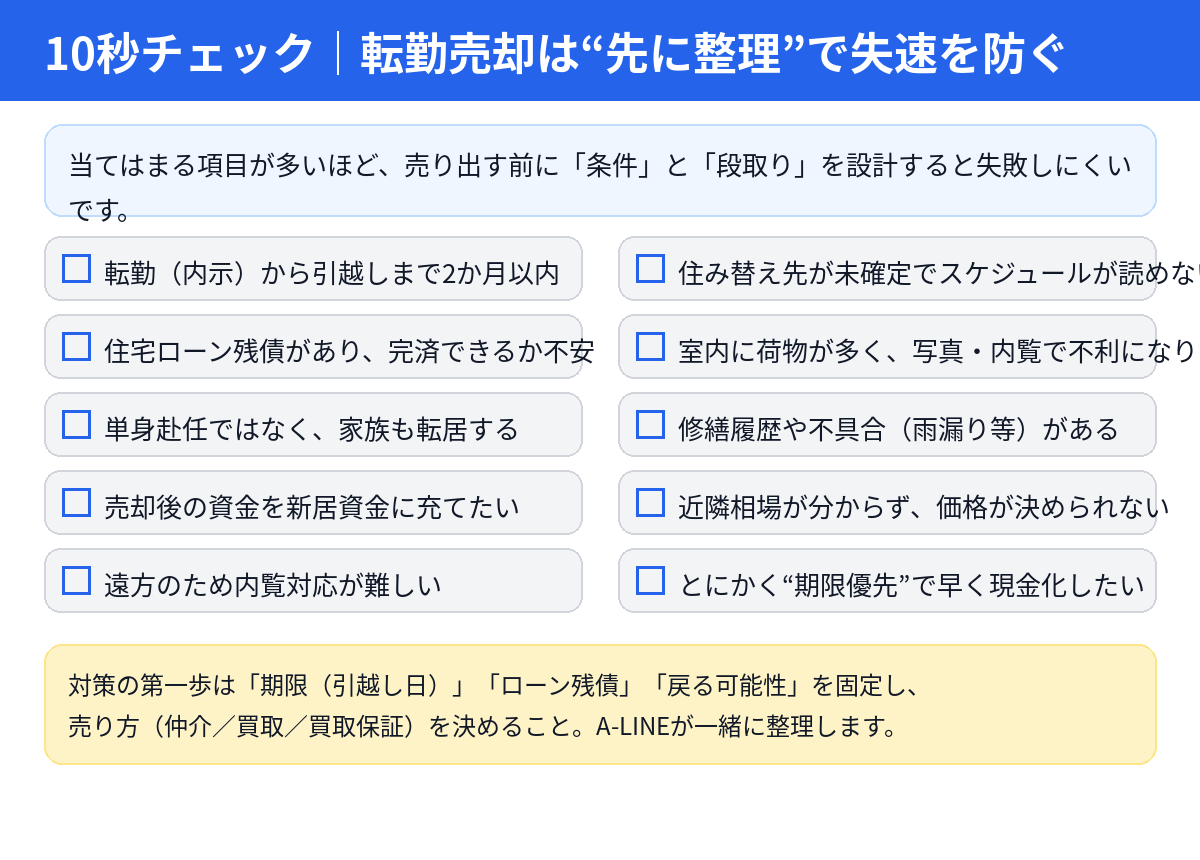Click the 売り方（仲介／買取／買取保証） text
The image size is (1200, 860).
(242, 726)
